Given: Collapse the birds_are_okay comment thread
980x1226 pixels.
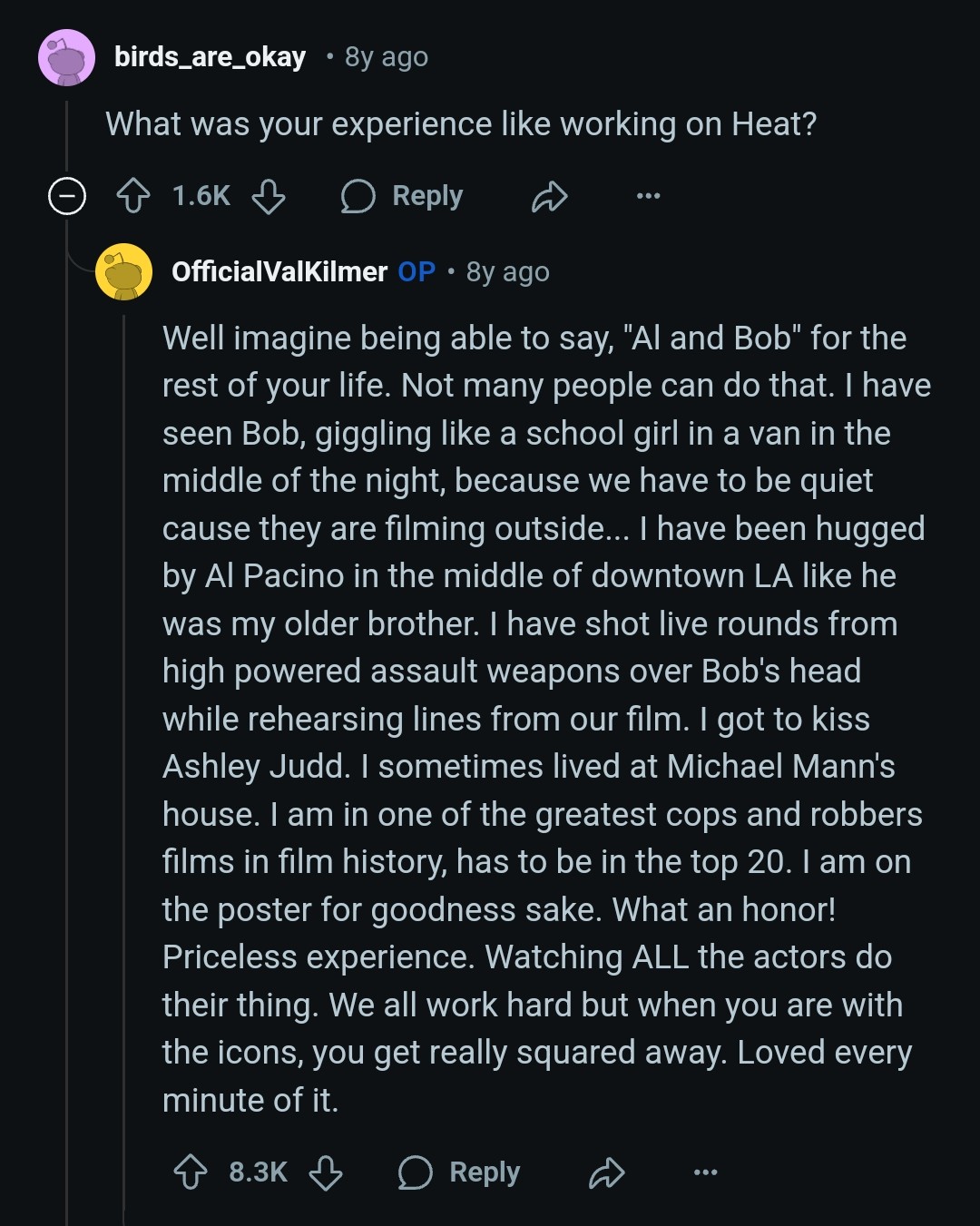Looking at the screenshot, I should coord(67,196).
